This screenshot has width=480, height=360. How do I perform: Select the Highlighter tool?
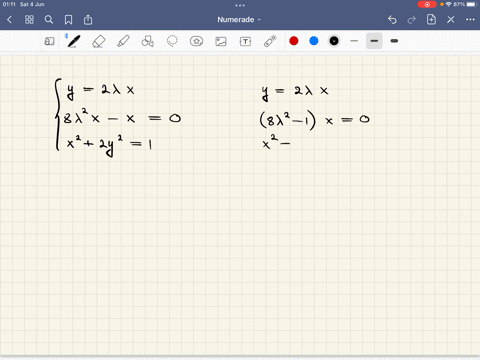pyautogui.click(x=123, y=41)
